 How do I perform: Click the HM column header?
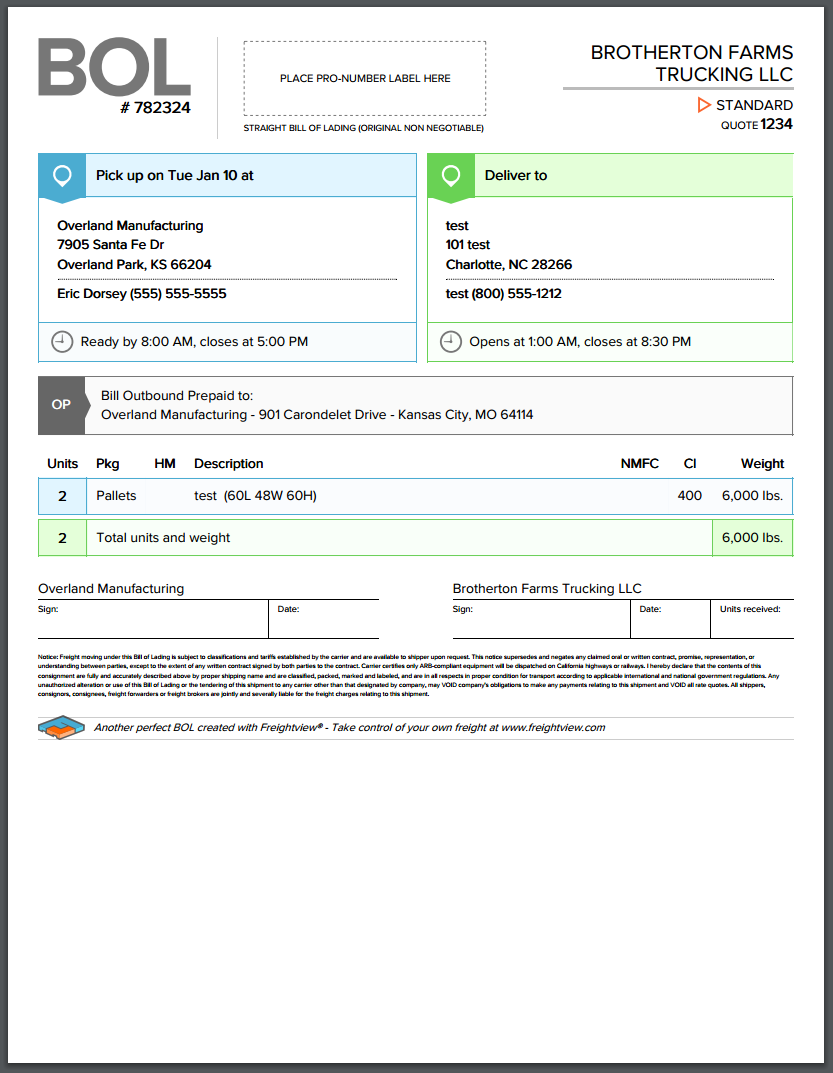coord(165,463)
